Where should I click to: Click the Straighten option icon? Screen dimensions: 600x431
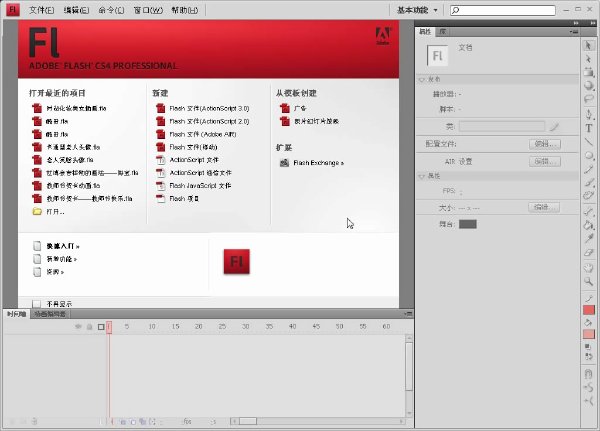(589, 401)
